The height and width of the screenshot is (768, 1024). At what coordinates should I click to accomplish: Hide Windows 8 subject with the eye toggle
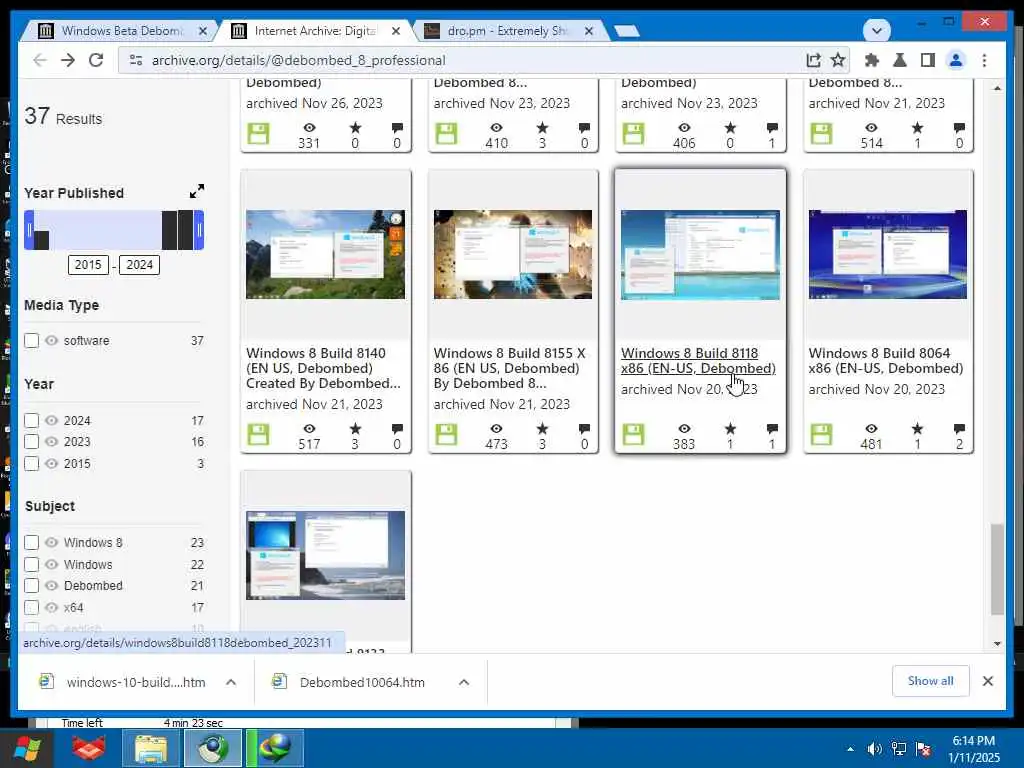pos(52,542)
